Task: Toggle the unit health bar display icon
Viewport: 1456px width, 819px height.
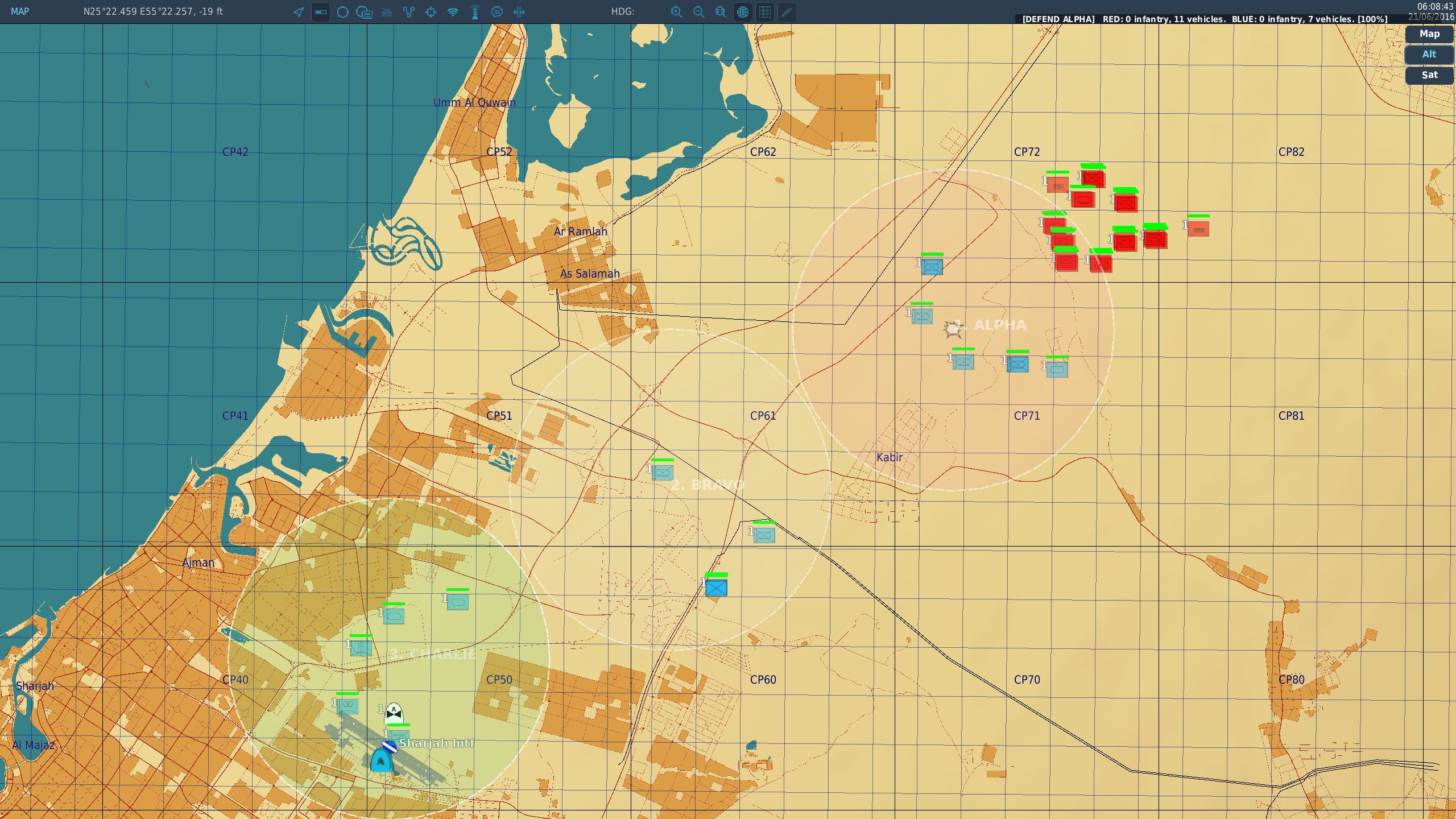Action: point(321,12)
